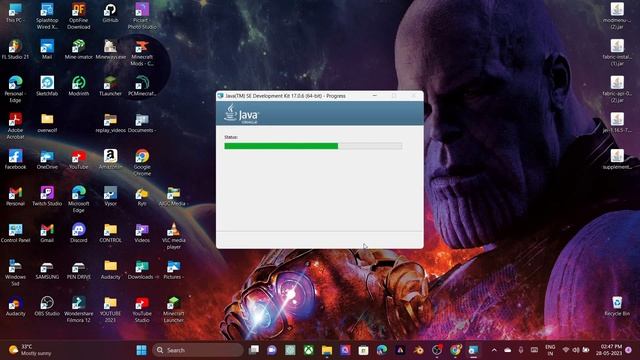Open the This PC desktop icon
The width and height of the screenshot is (640, 360).
coord(15,13)
